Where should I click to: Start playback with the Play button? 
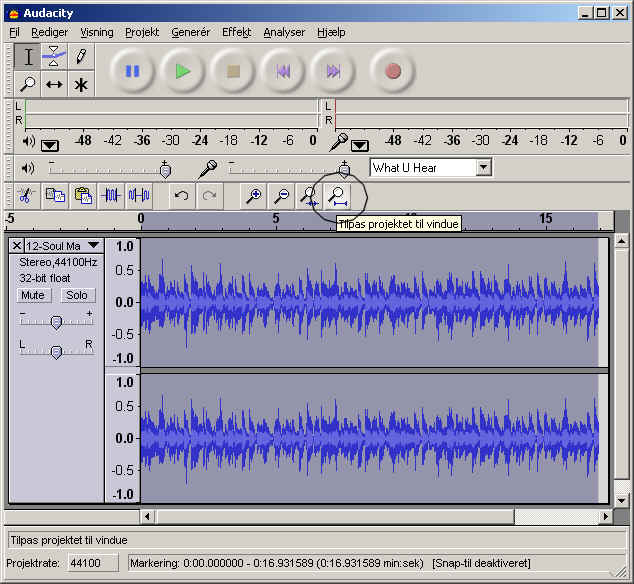[182, 71]
